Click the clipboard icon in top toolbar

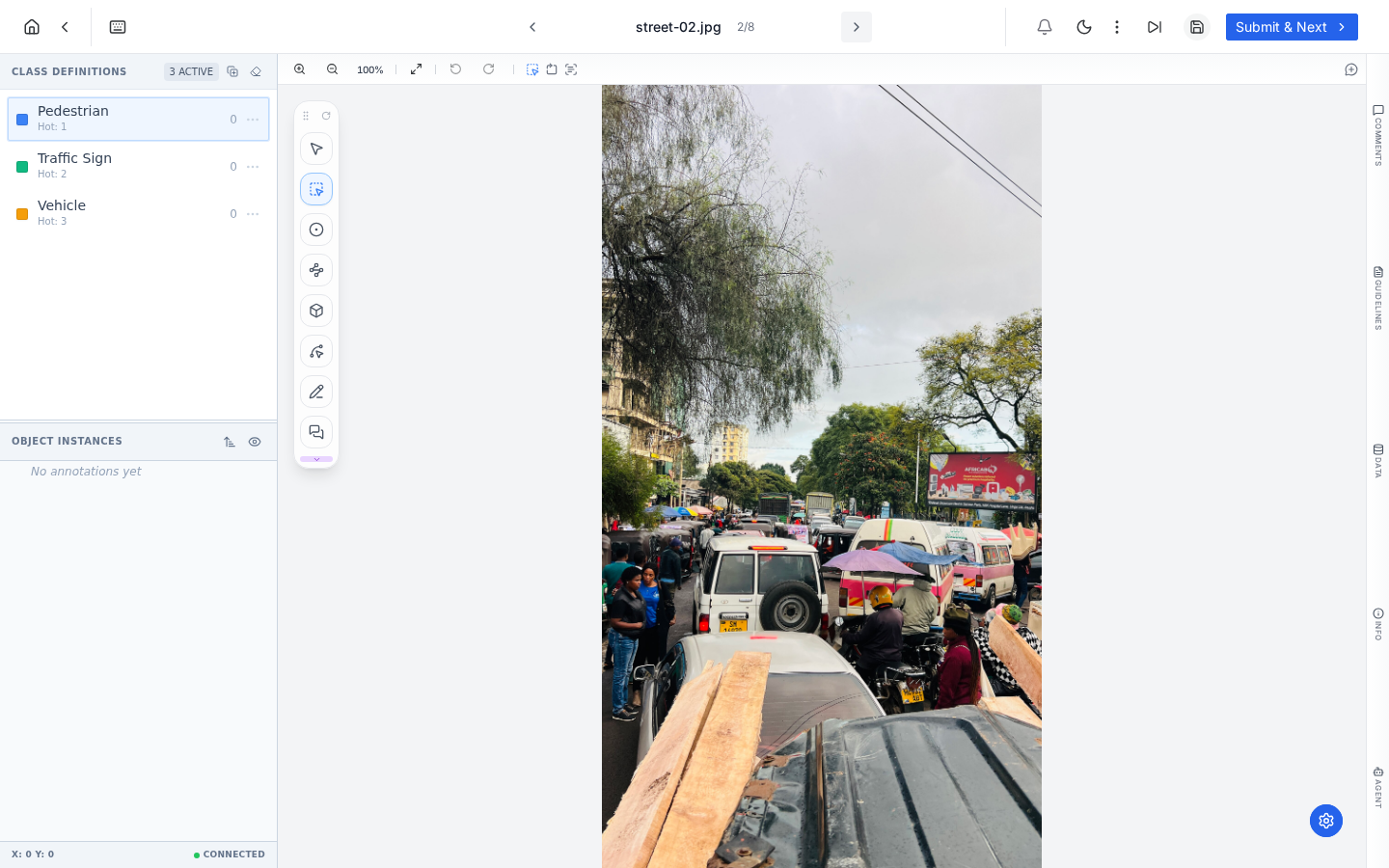point(552,69)
